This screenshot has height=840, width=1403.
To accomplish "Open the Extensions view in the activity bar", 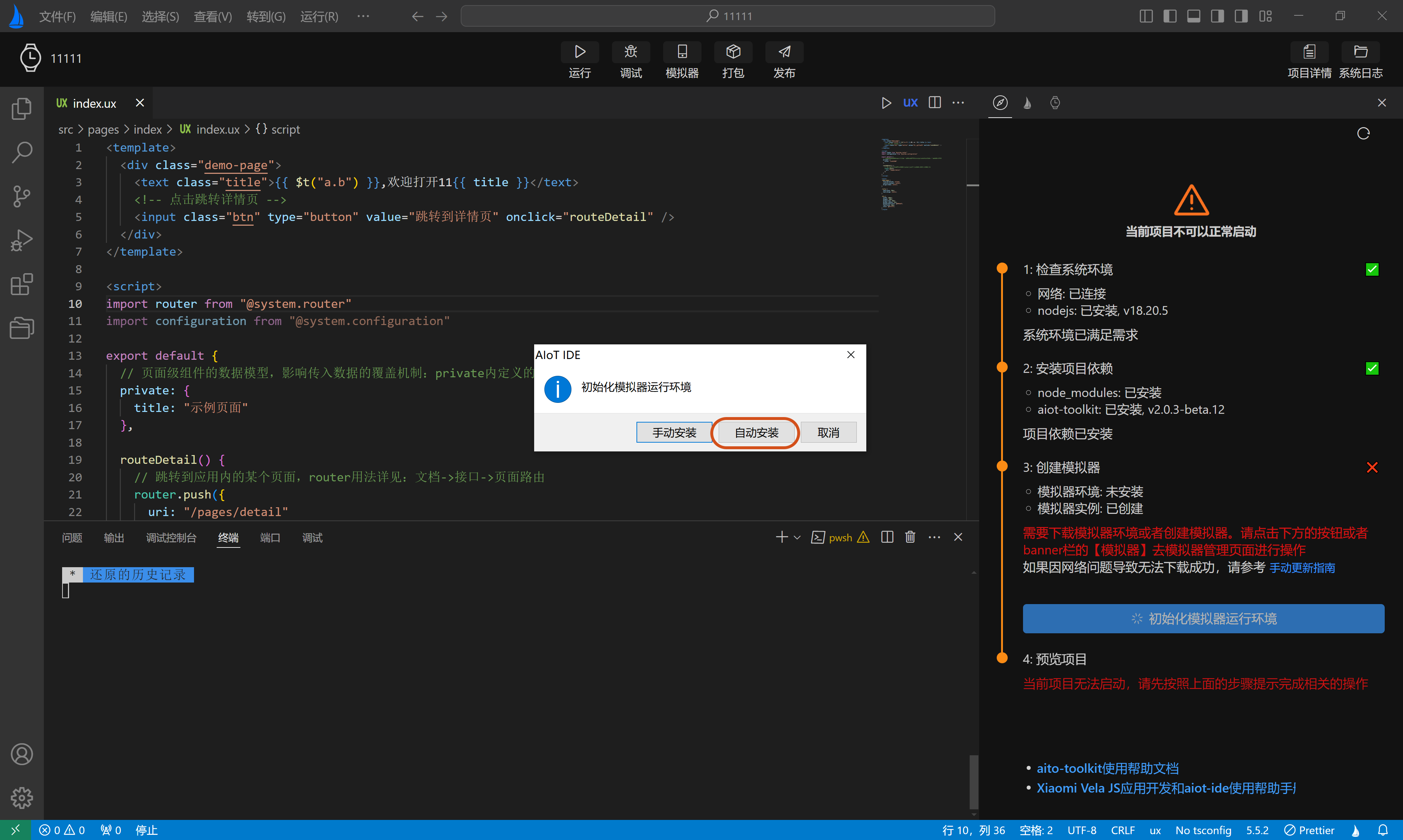I will point(22,284).
